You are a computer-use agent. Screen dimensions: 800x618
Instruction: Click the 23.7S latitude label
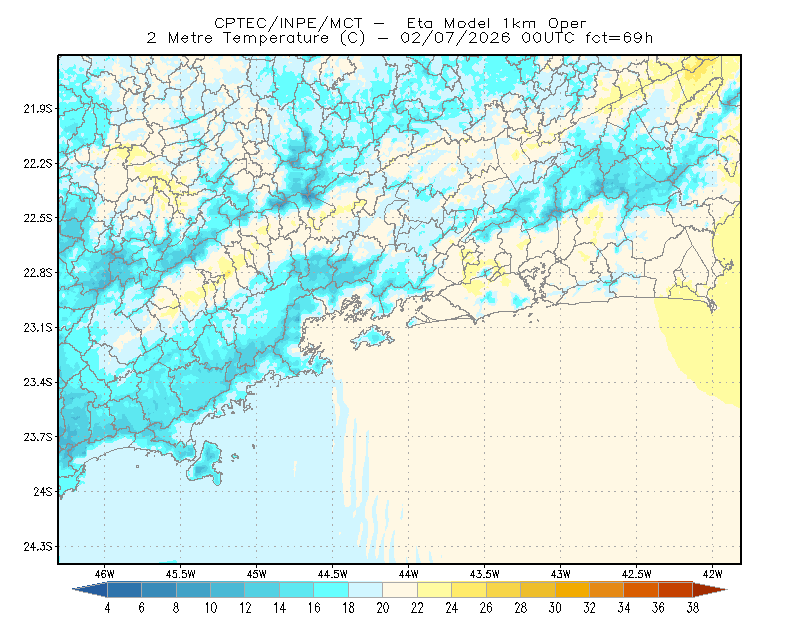pyautogui.click(x=38, y=437)
